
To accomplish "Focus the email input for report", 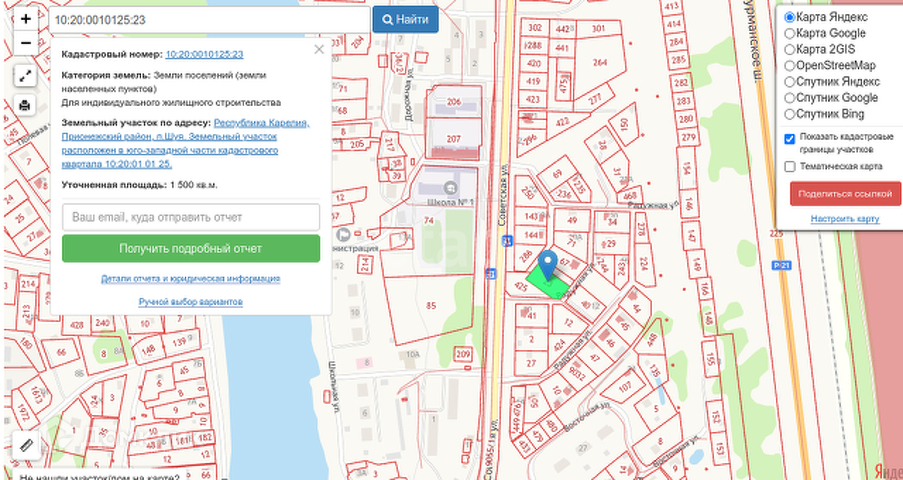I will (x=191, y=217).
